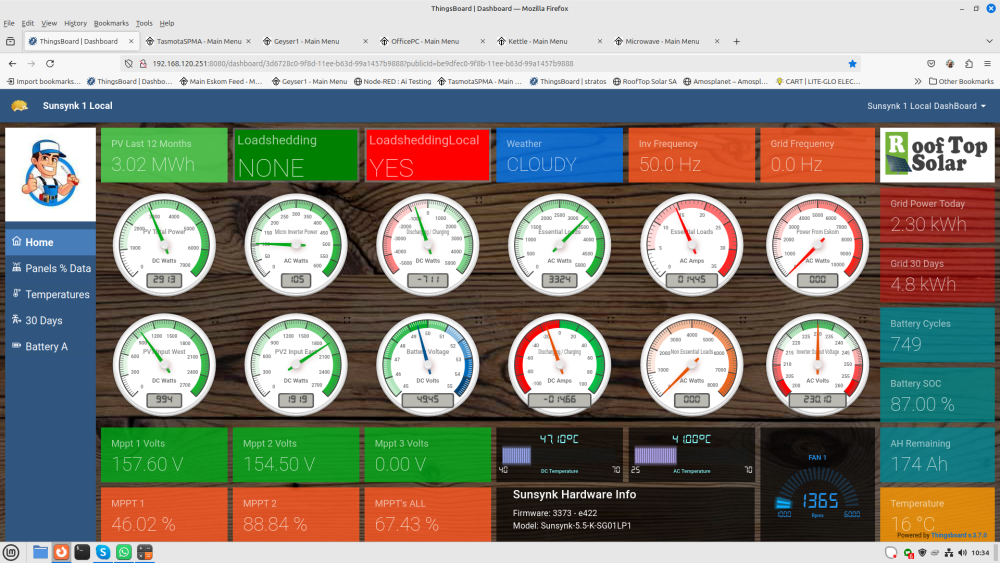Viewport: 1000px width, 563px height.
Task: Click the Battery A battery icon
Action: pyautogui.click(x=17, y=346)
